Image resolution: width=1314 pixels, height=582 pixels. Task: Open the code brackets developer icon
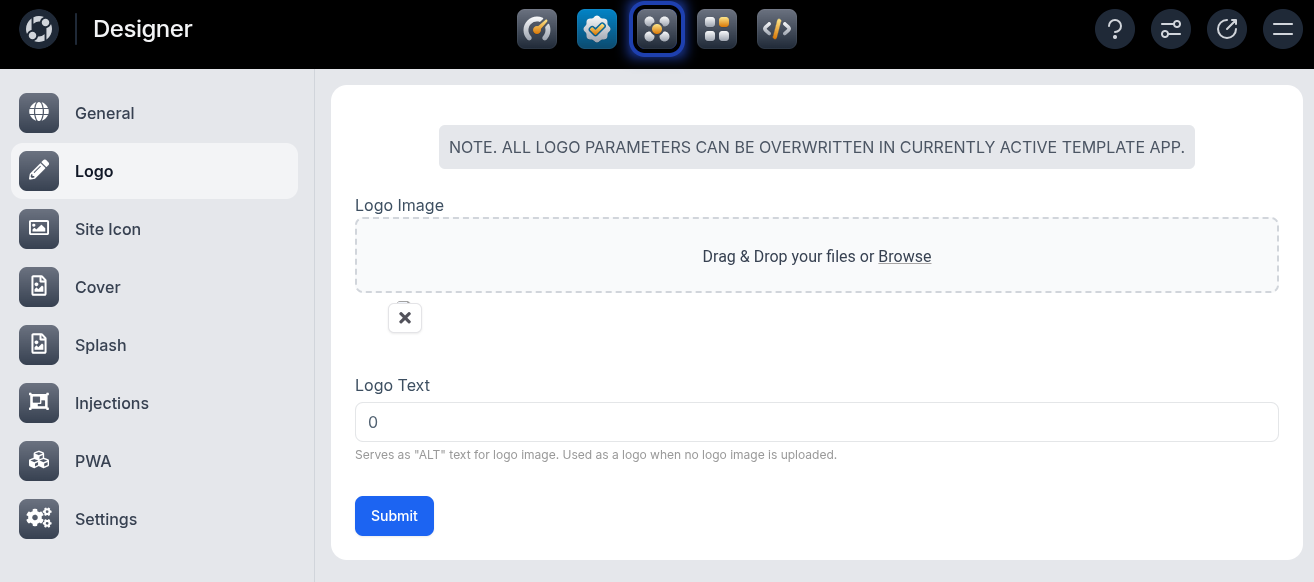click(777, 29)
